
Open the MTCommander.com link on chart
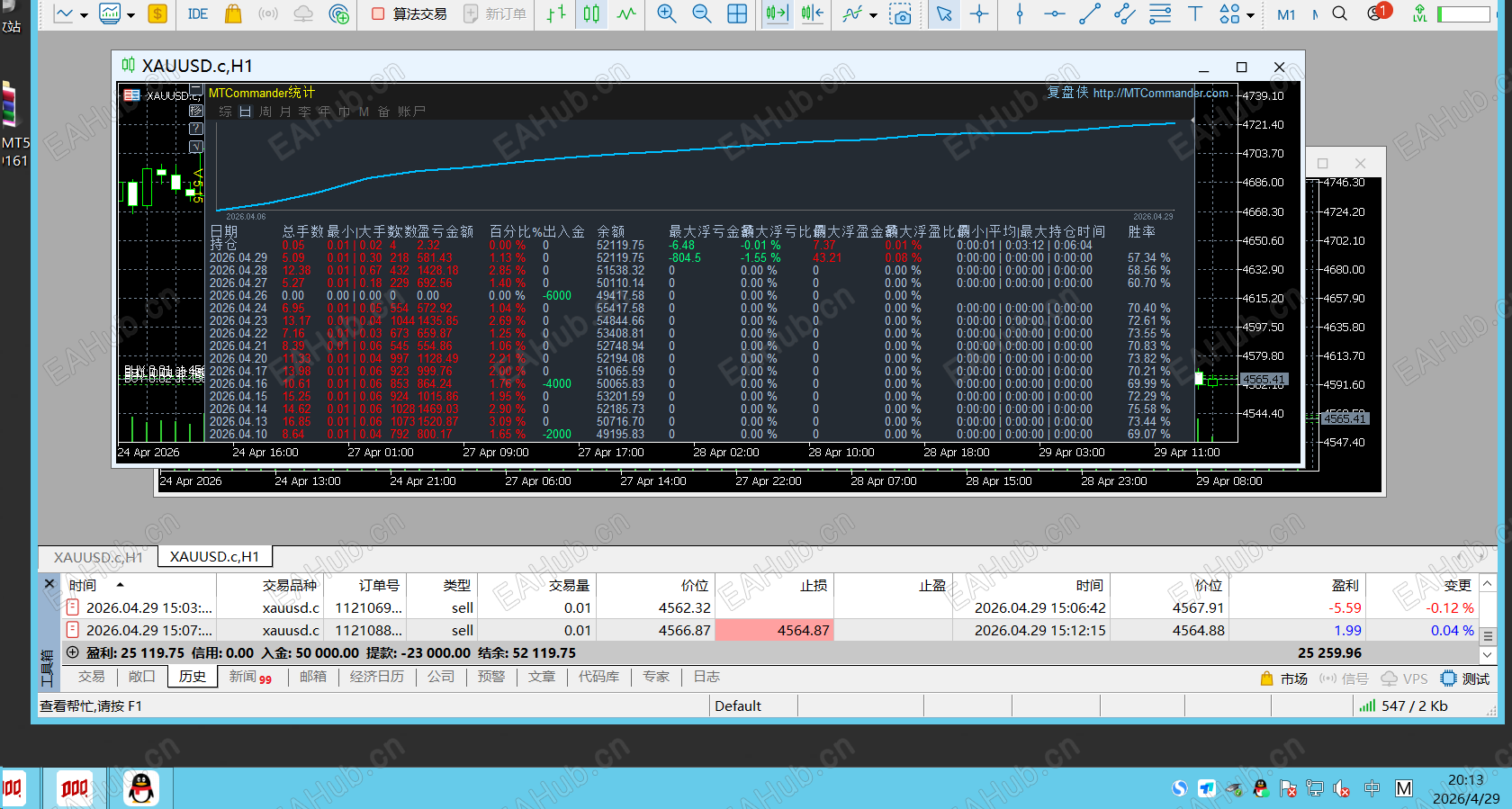pos(1160,93)
